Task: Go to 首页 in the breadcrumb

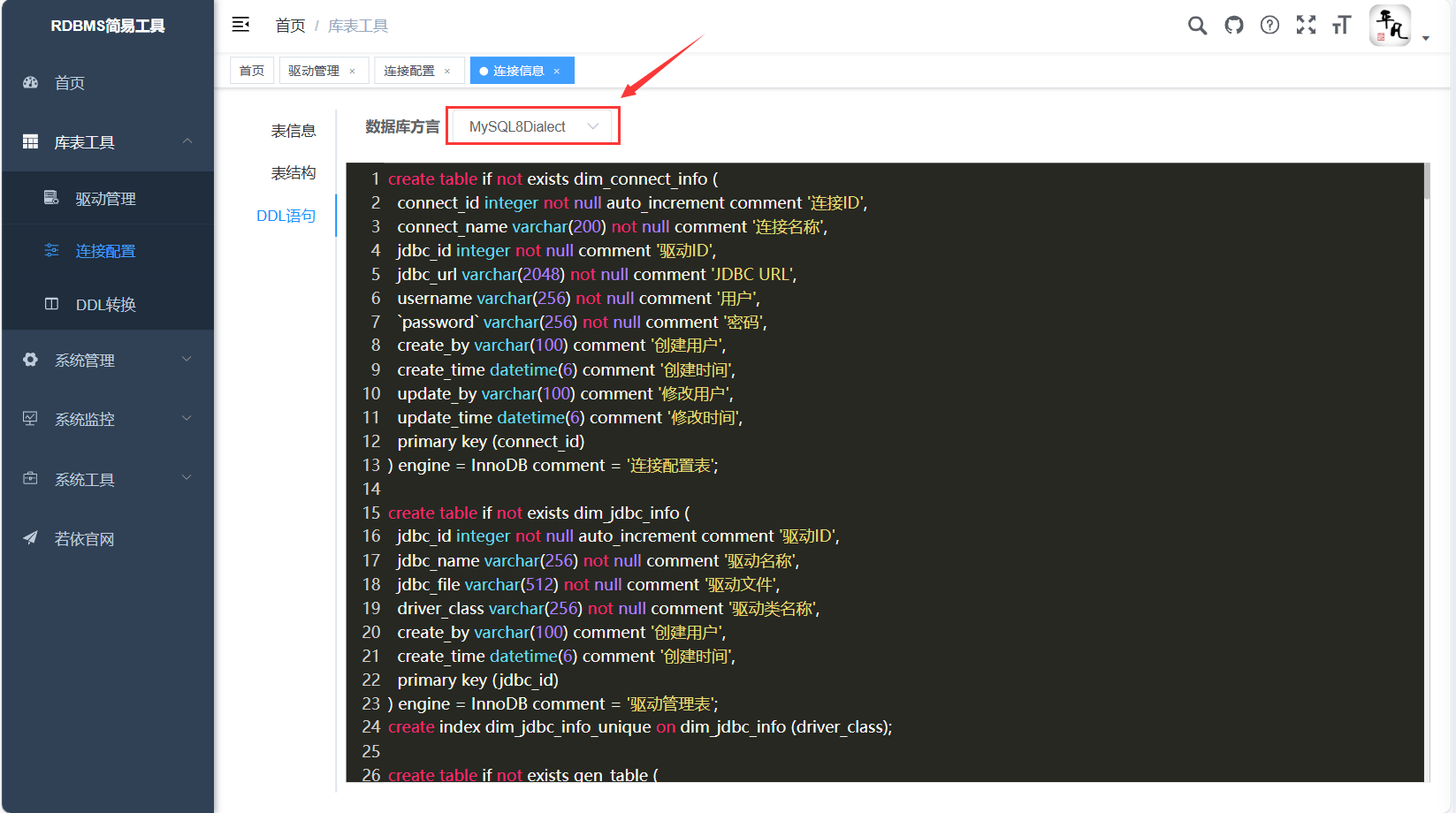Action: pos(290,26)
